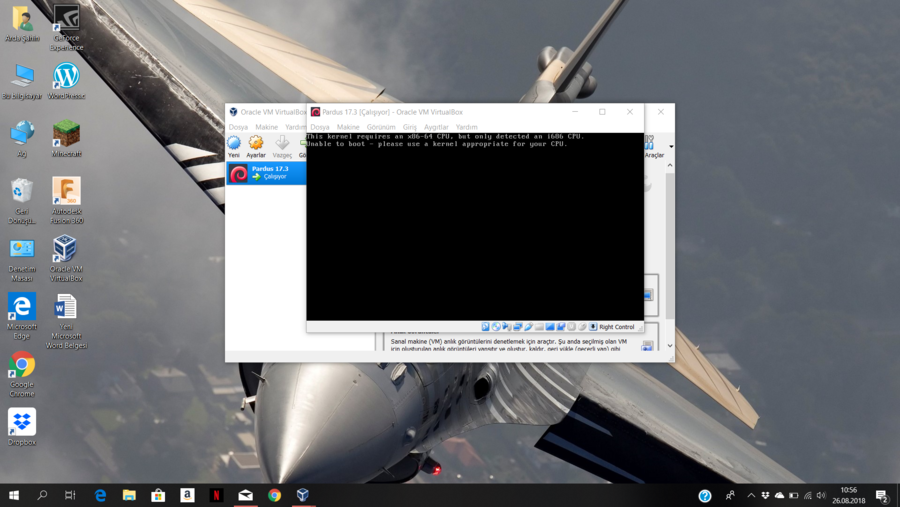Click the keyboard capture arrow icon beside Right Control
Viewport: 900px width, 507px height.
(593, 327)
